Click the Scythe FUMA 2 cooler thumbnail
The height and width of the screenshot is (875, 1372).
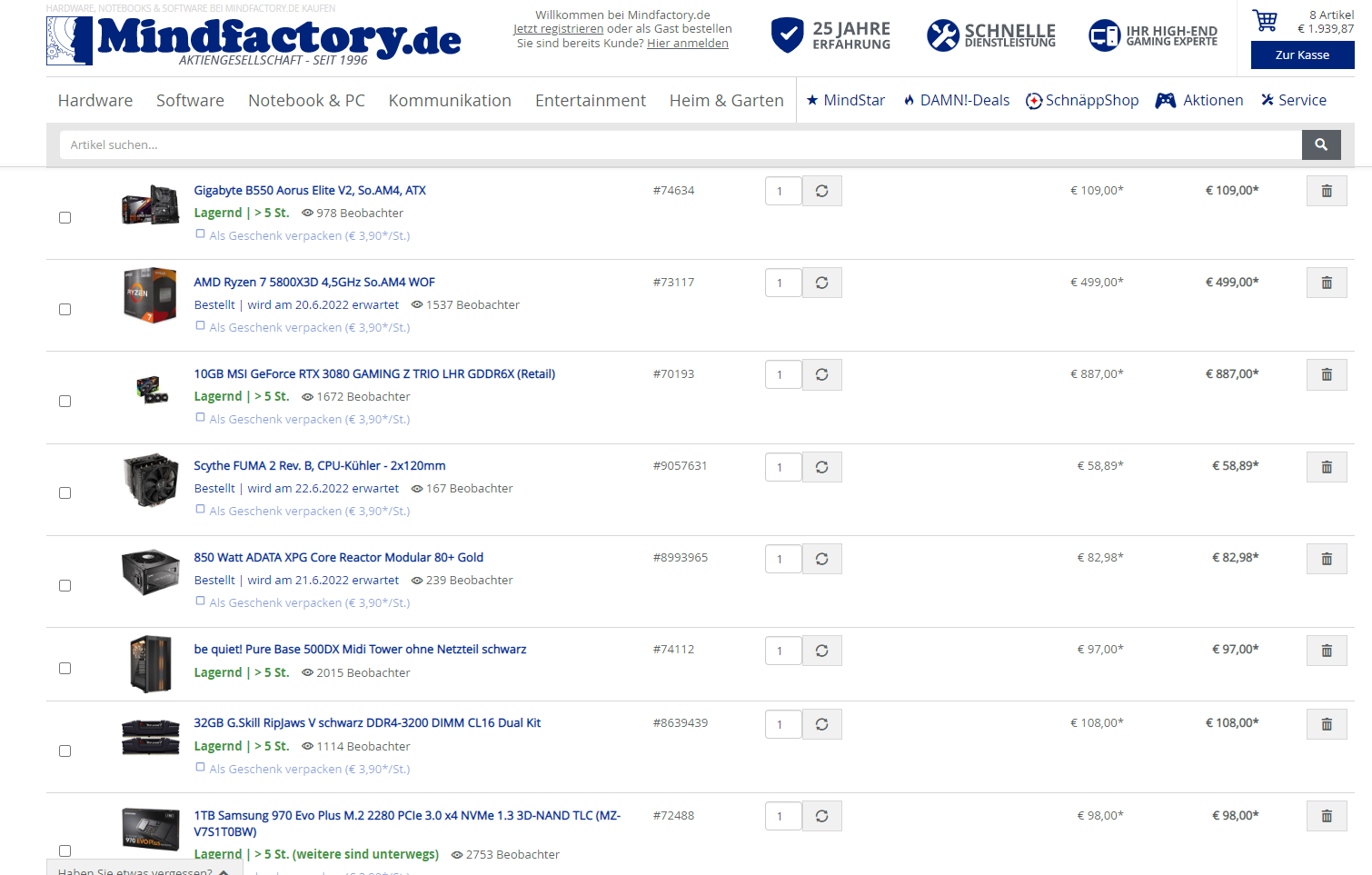coord(151,480)
